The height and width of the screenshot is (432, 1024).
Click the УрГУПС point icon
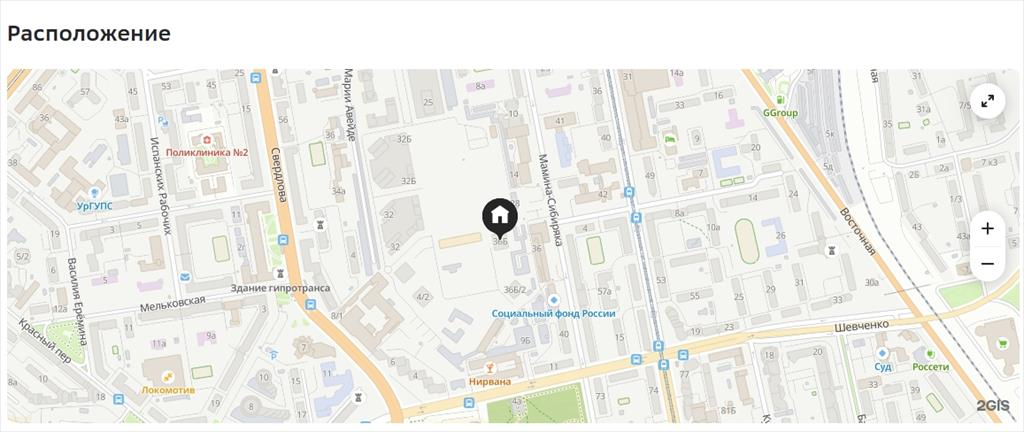coord(95,192)
